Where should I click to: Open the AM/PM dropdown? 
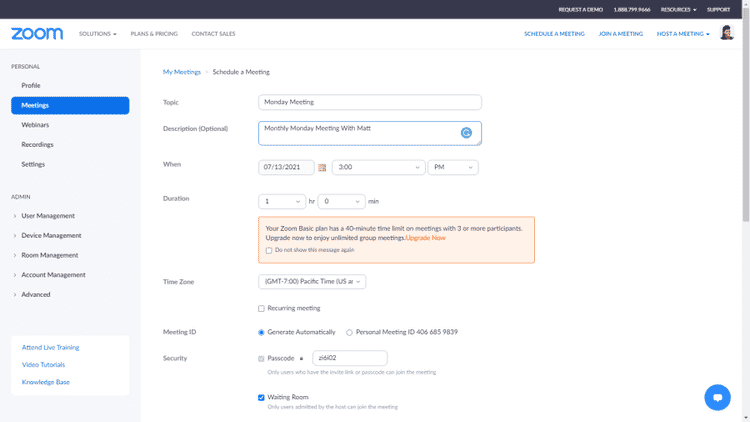click(x=452, y=168)
